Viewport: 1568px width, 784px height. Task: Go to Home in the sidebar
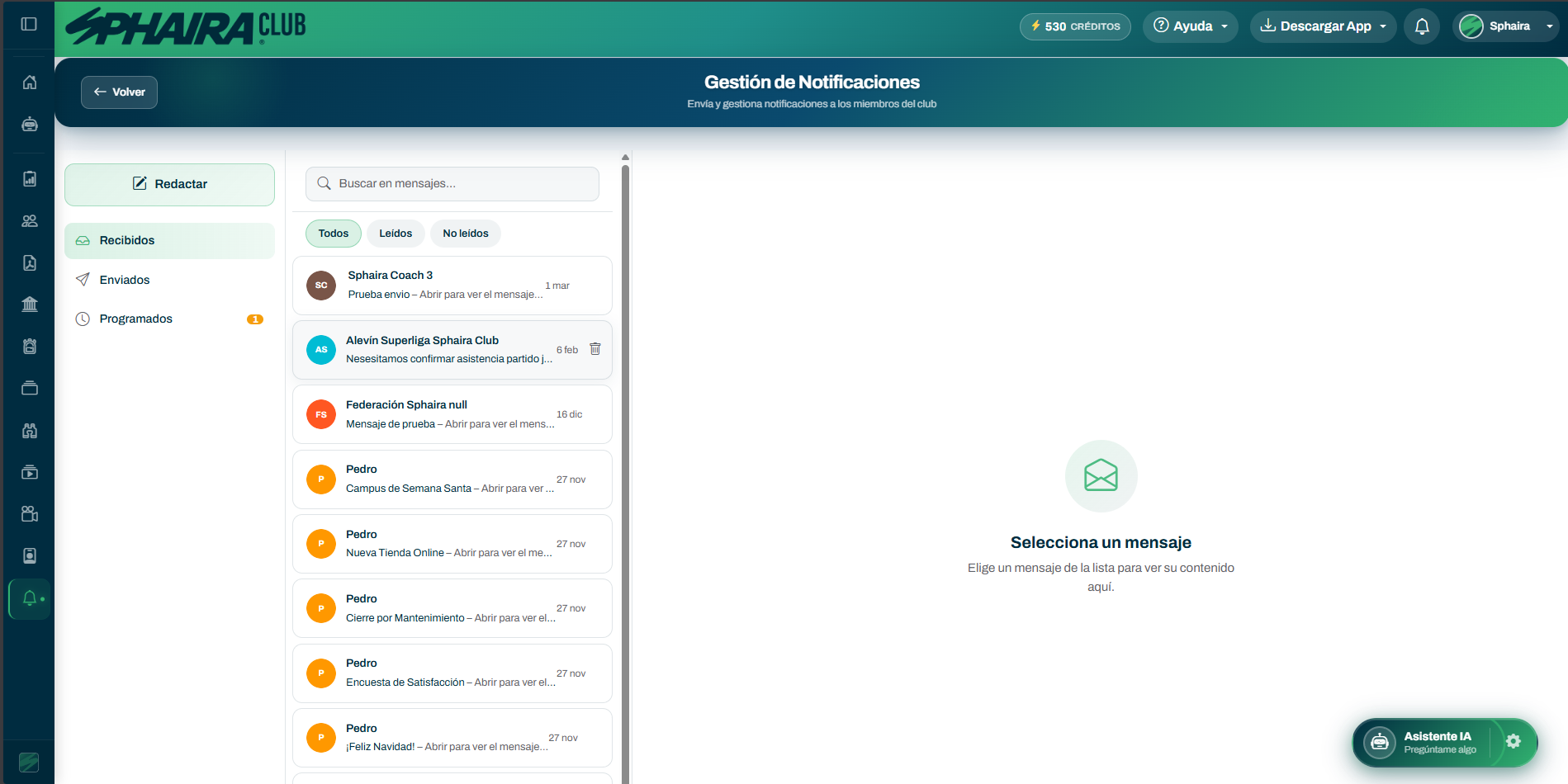[x=30, y=82]
